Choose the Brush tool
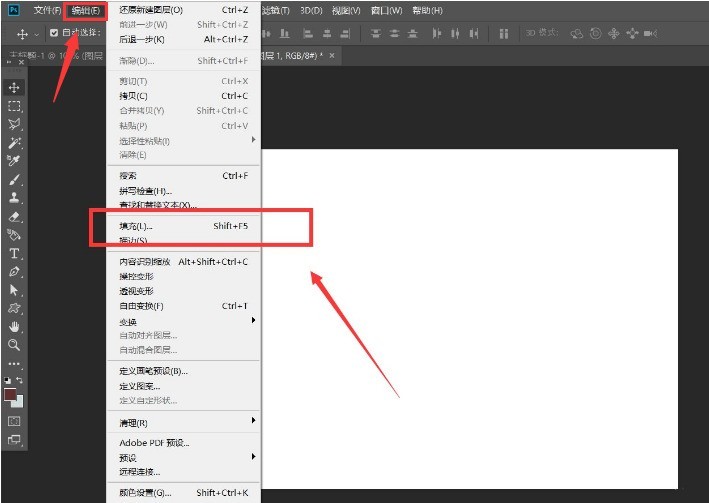This screenshot has height=503, width=709. pos(14,180)
